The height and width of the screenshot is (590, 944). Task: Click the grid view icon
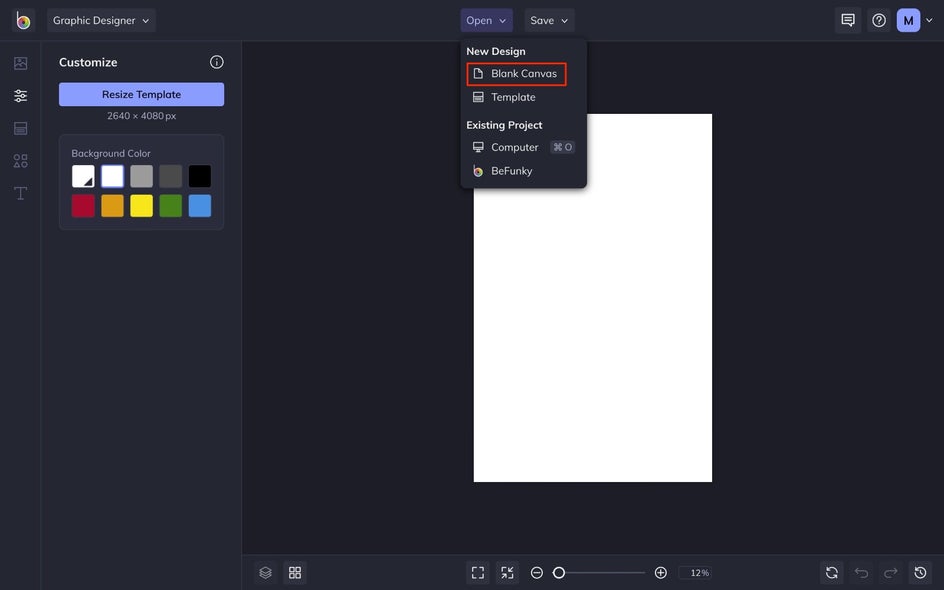pyautogui.click(x=295, y=573)
